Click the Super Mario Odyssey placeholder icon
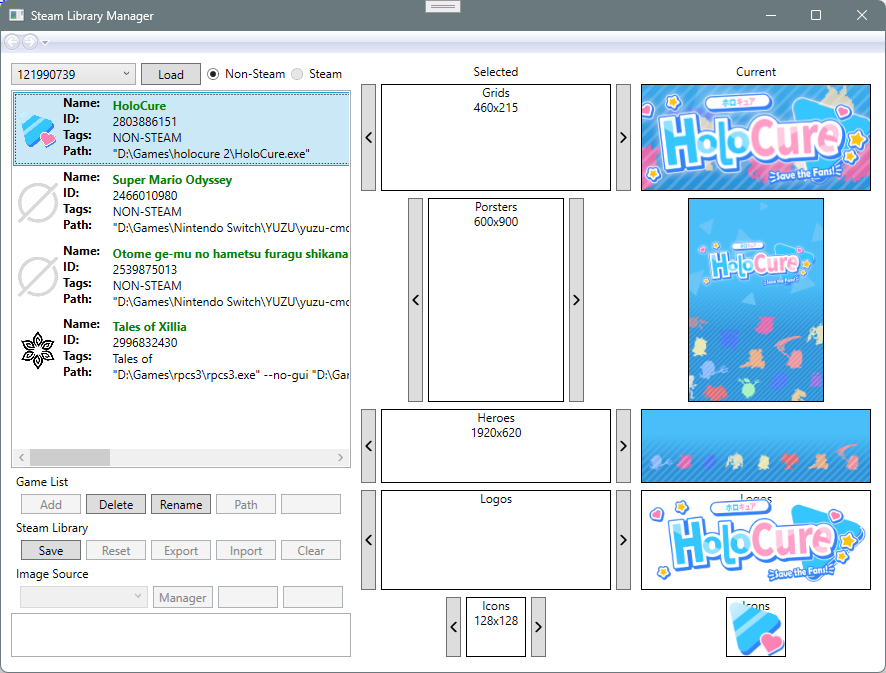 [38, 202]
